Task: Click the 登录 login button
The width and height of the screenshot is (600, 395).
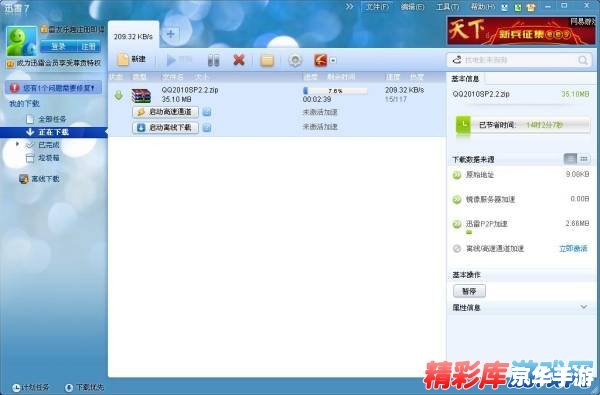Action: [x=58, y=46]
